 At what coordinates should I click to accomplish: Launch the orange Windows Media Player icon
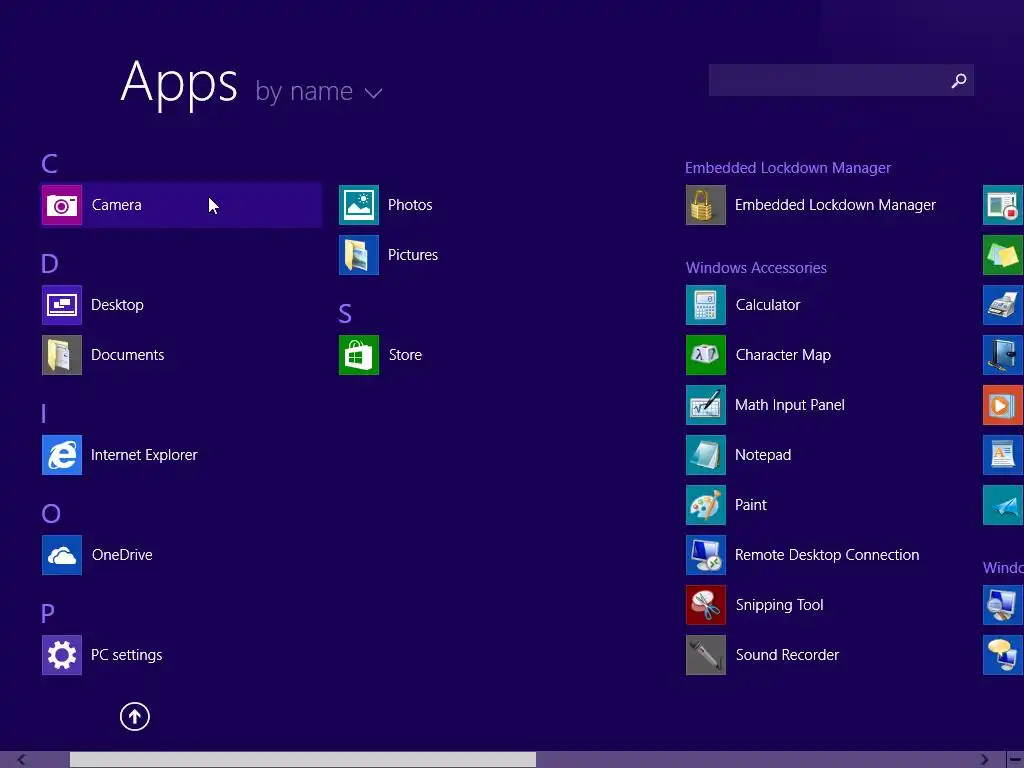click(x=1003, y=405)
